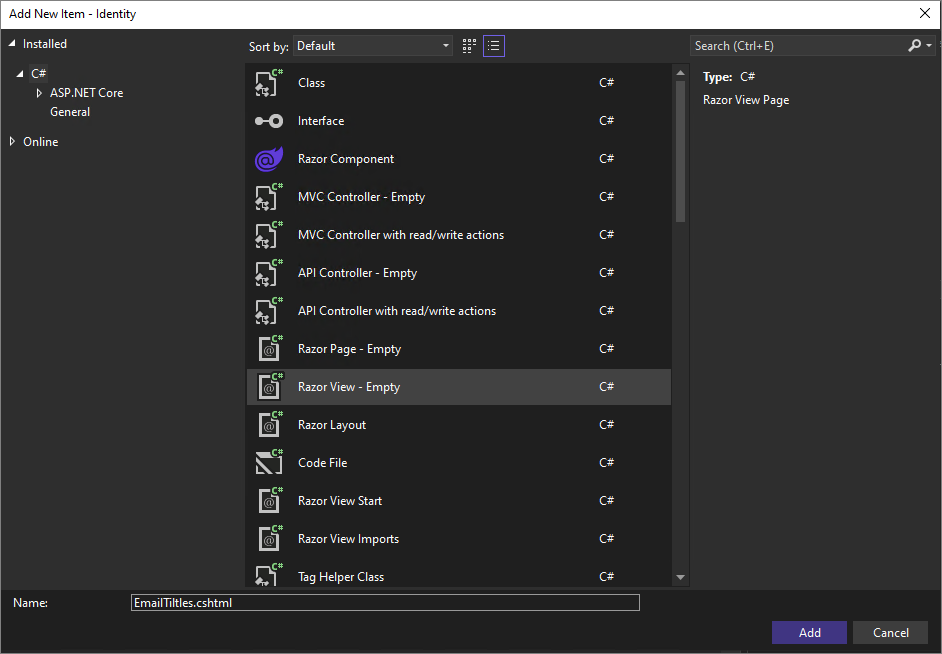This screenshot has height=654, width=942.
Task: Click the template list scroll down arrow
Action: coord(680,578)
